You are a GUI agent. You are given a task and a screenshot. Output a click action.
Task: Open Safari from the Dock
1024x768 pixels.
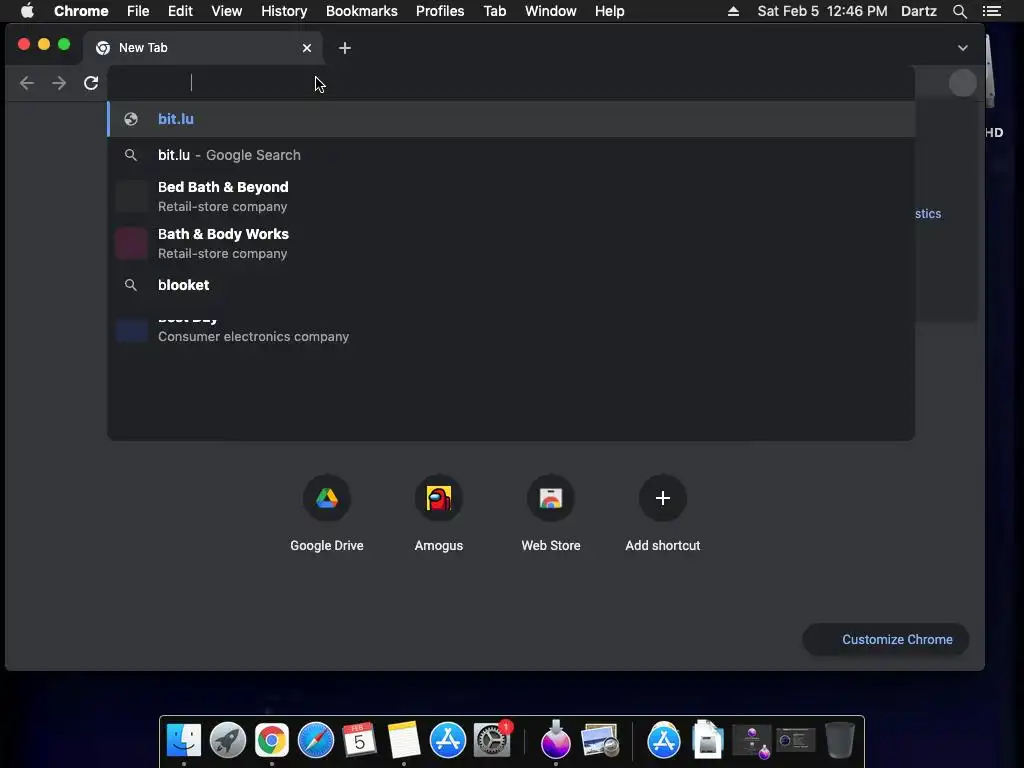(315, 741)
